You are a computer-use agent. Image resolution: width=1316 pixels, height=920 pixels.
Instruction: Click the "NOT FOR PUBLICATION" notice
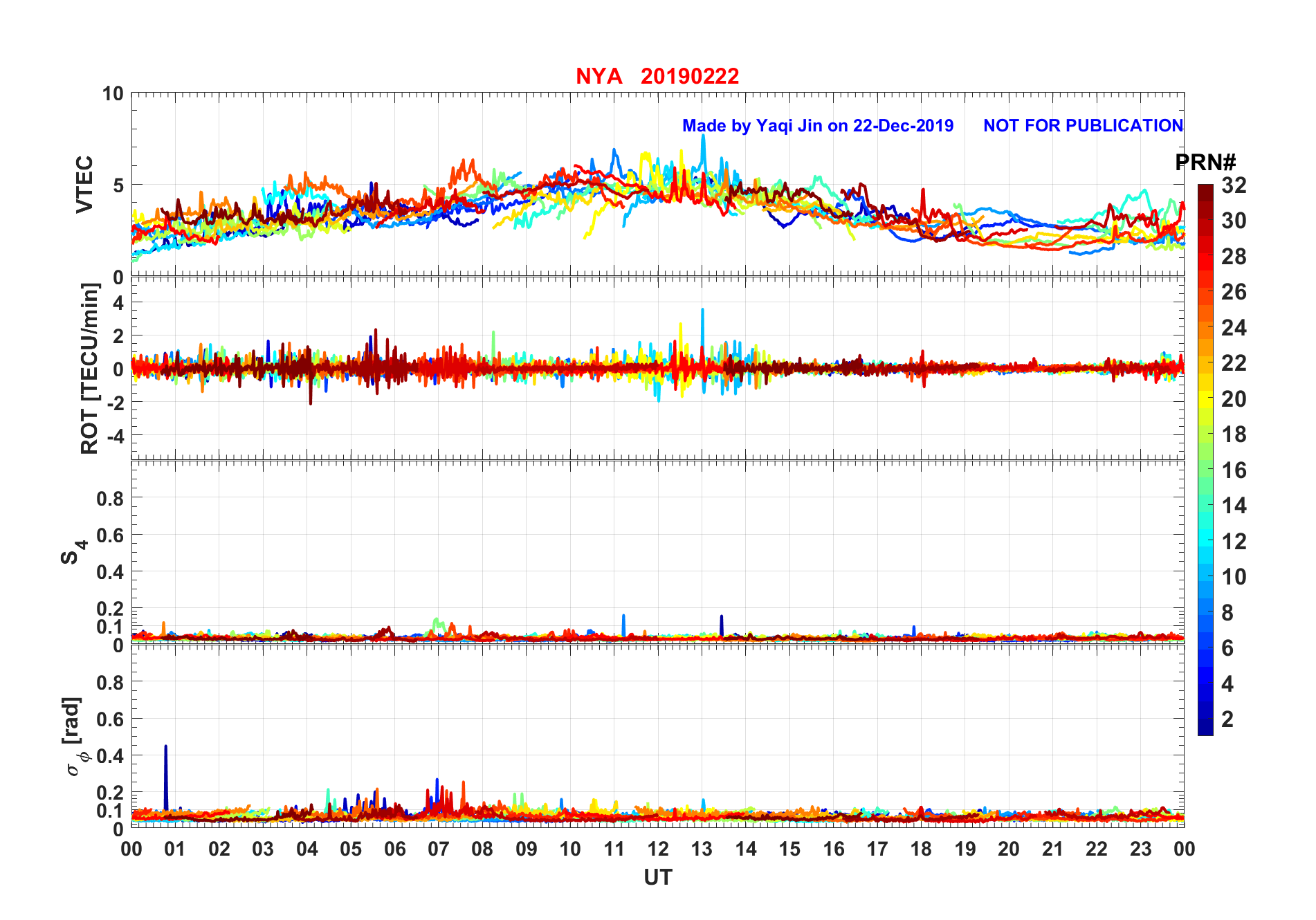point(1084,126)
